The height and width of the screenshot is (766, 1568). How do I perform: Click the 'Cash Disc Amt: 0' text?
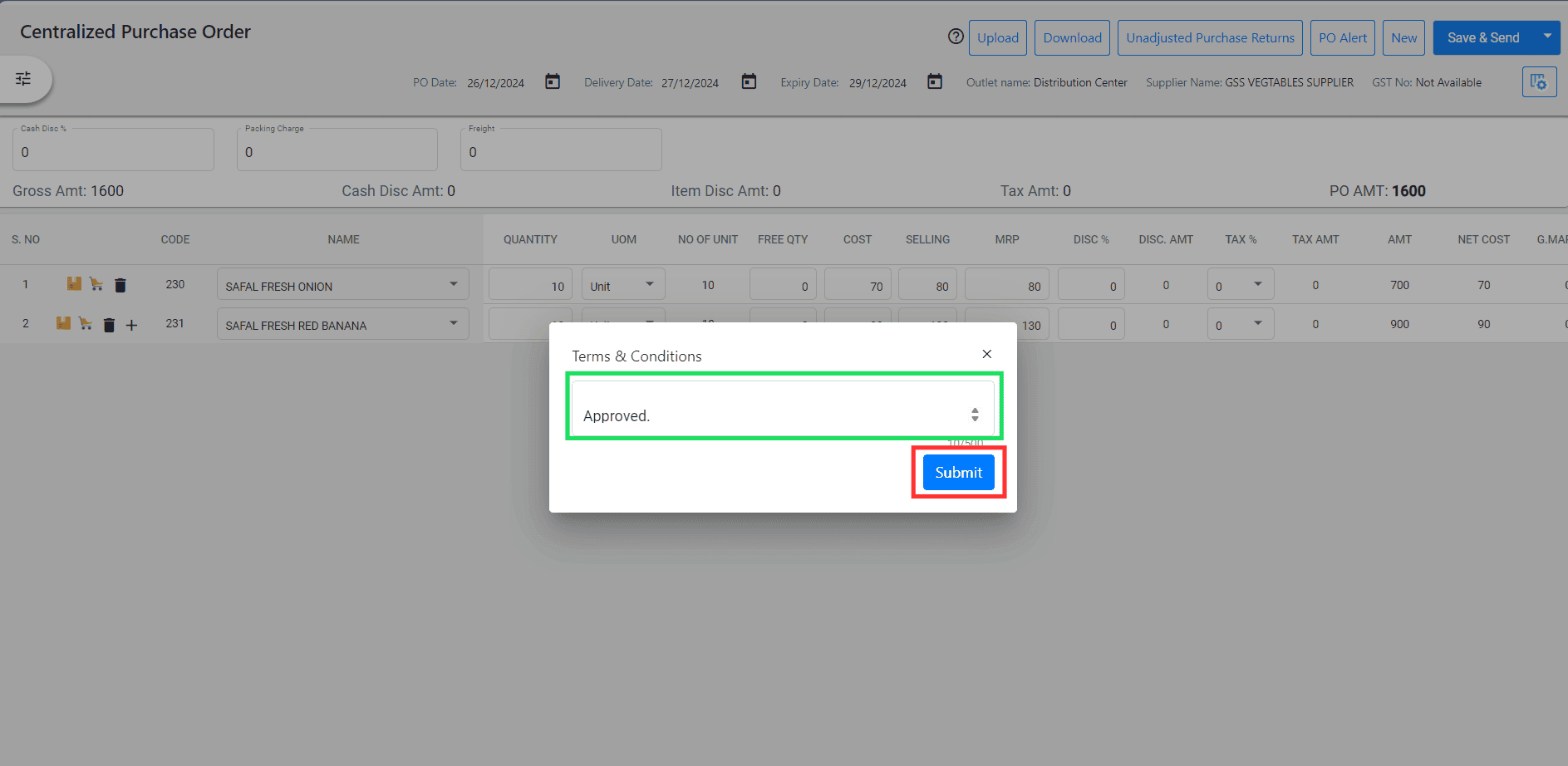click(x=399, y=191)
